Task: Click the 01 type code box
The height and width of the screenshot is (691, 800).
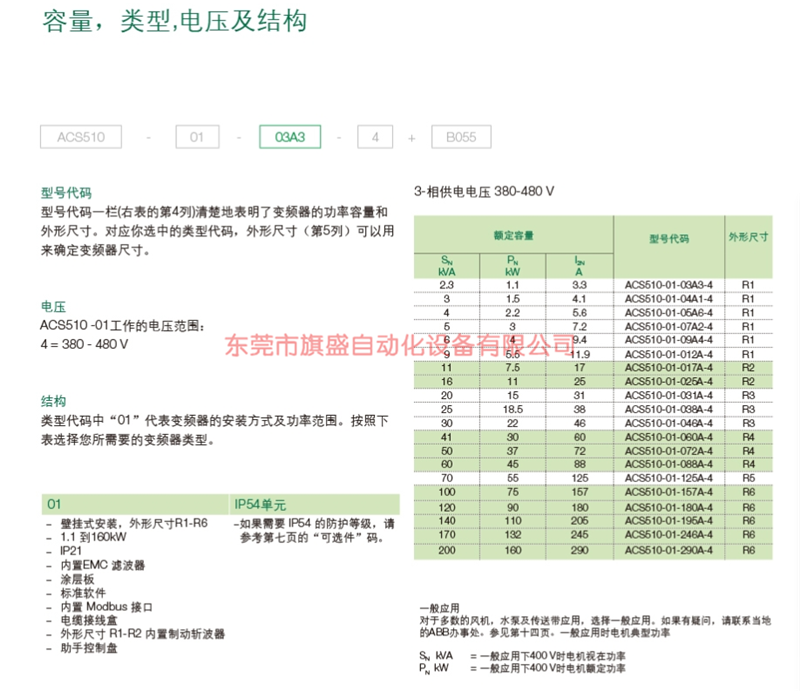Action: coord(197,137)
